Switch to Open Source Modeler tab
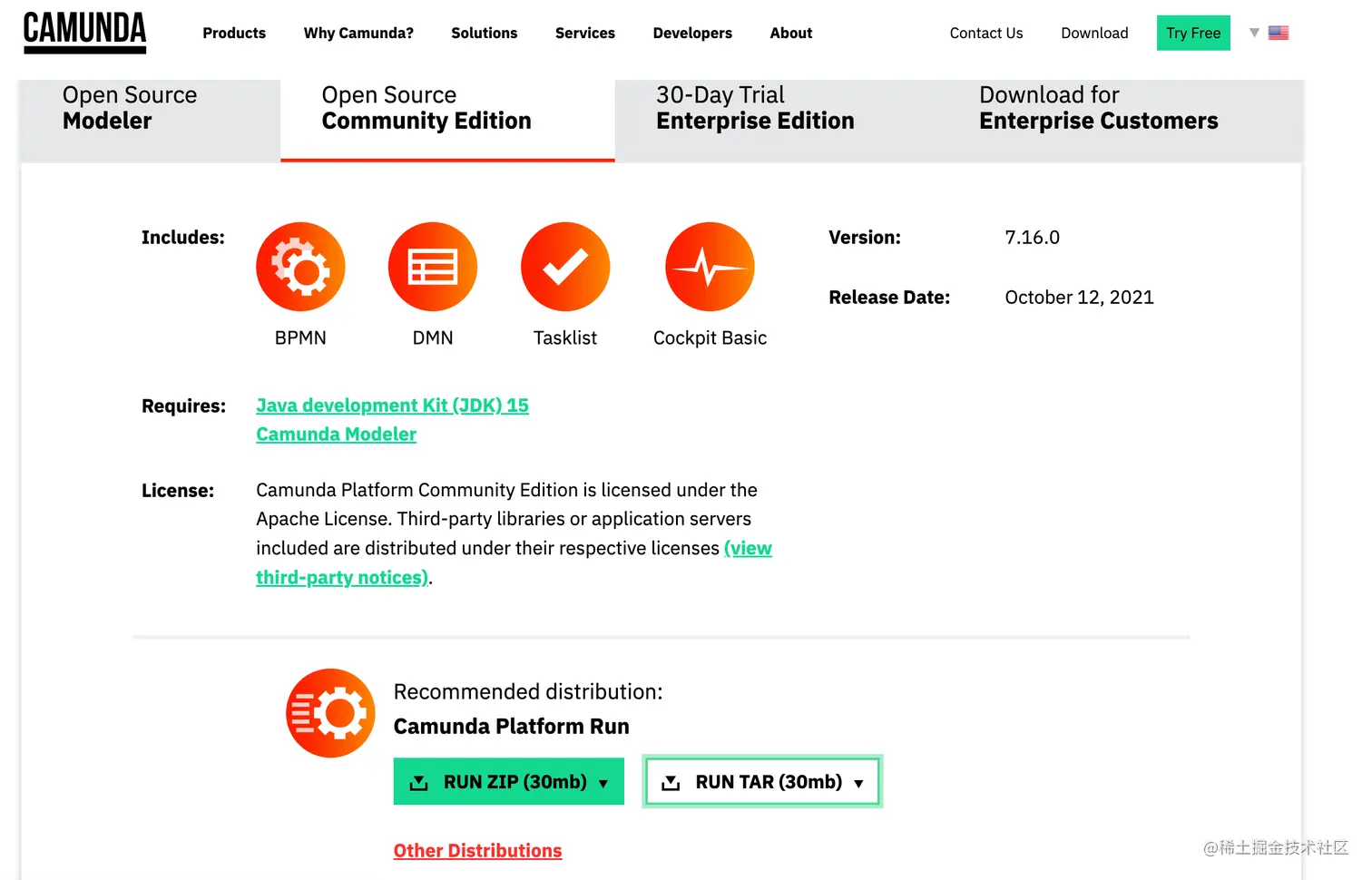 pos(151,121)
